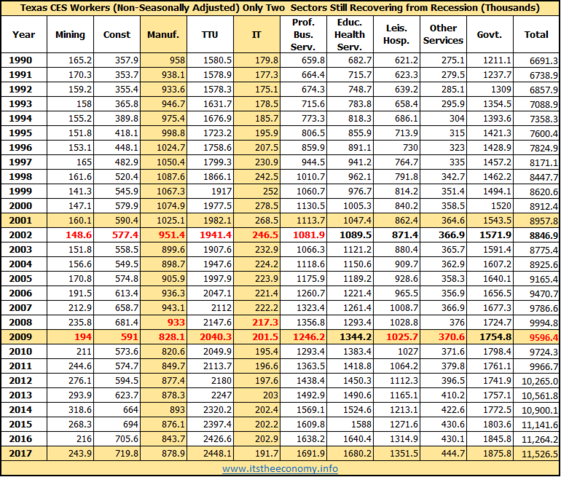Select the IT column header
561x477 pixels.
[257, 35]
